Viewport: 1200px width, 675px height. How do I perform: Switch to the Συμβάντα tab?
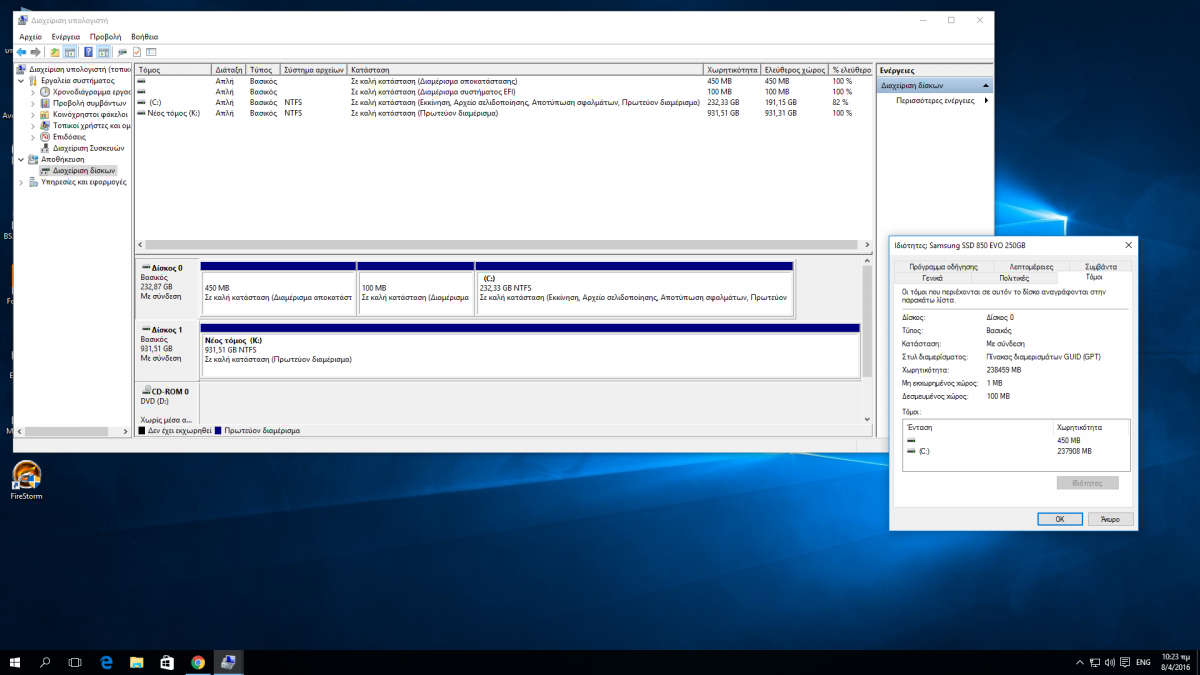[x=1100, y=267]
